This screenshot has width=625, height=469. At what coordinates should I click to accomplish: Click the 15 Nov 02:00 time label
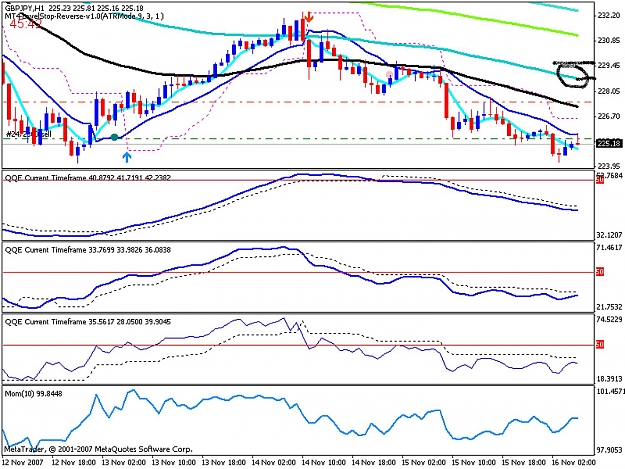pyautogui.click(x=424, y=463)
